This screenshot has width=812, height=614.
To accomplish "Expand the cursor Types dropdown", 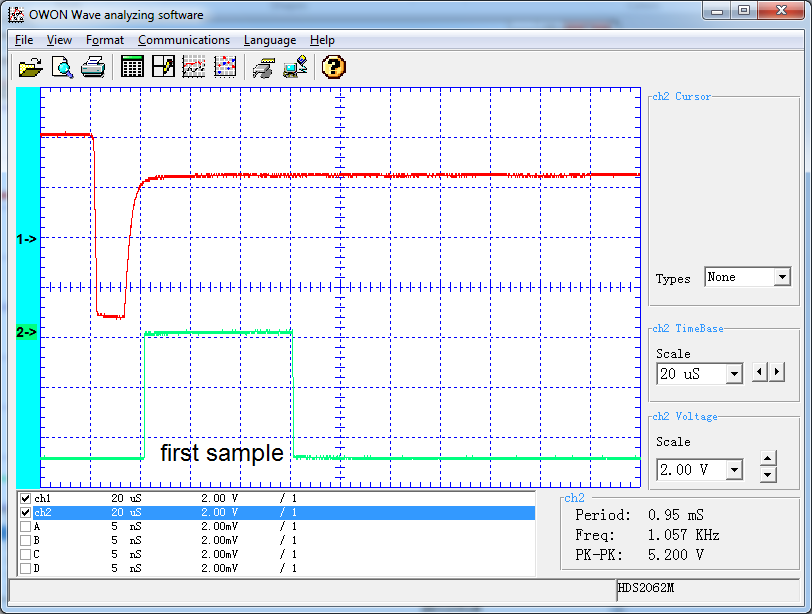I will [781, 278].
